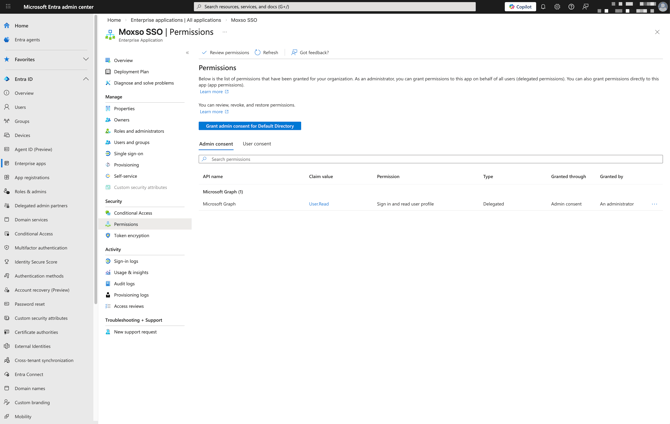Click the User.Read claim value link
Viewport: 670px width, 424px height.
click(318, 204)
